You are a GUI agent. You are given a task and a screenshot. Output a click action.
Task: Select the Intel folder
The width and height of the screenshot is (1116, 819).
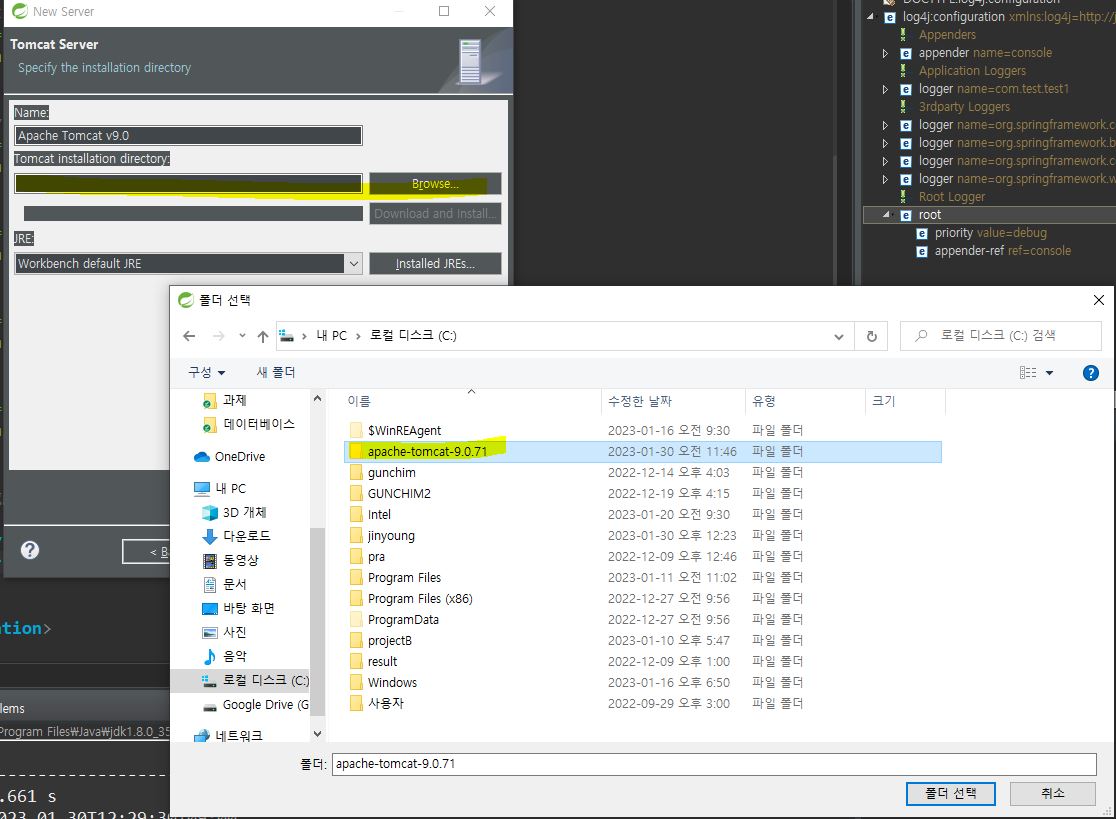pos(379,514)
